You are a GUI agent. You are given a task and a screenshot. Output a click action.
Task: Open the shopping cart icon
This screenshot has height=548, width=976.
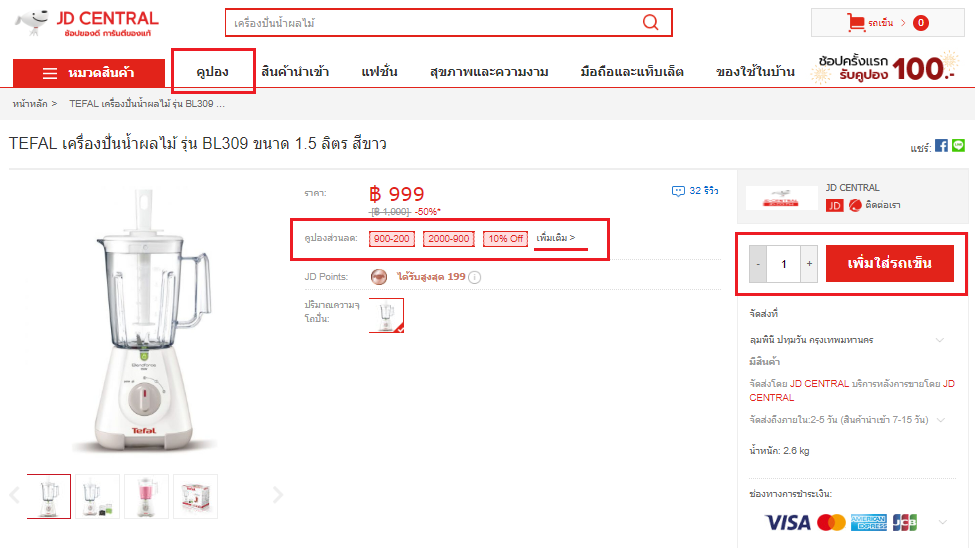[x=856, y=22]
